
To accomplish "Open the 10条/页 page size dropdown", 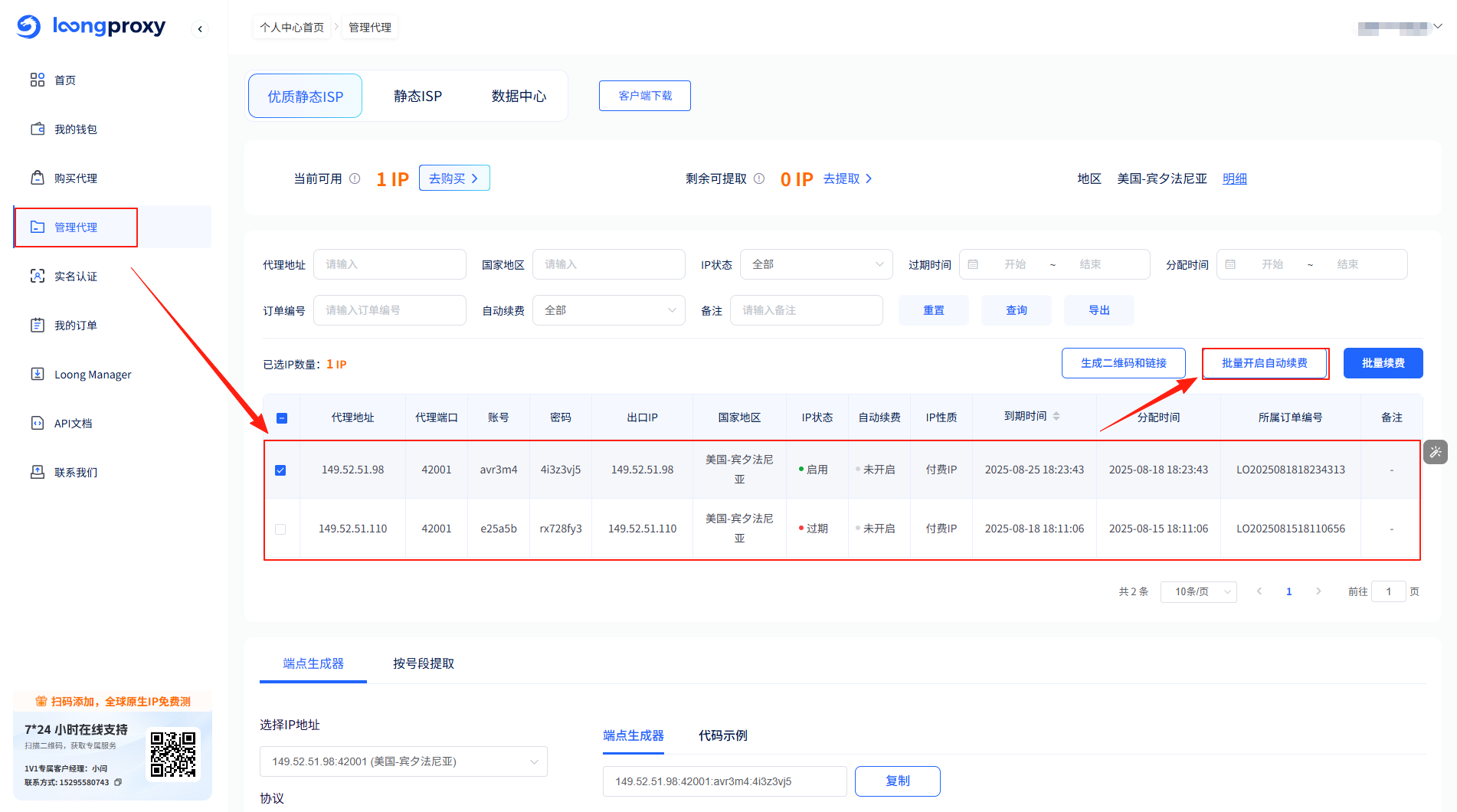I will pyautogui.click(x=1198, y=591).
